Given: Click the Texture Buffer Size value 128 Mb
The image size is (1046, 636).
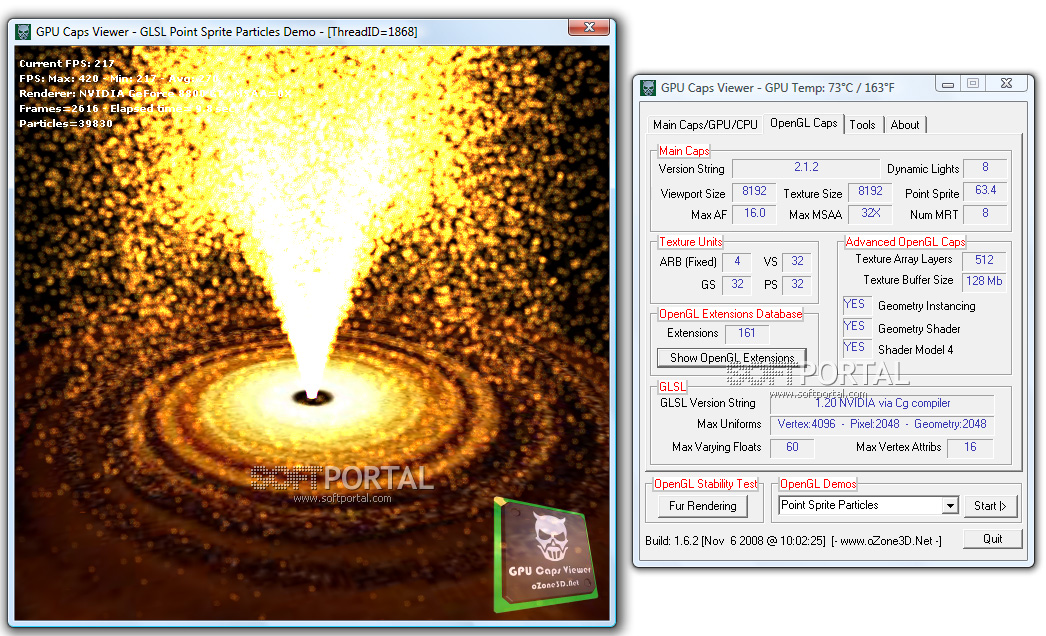Looking at the screenshot, I should [983, 282].
